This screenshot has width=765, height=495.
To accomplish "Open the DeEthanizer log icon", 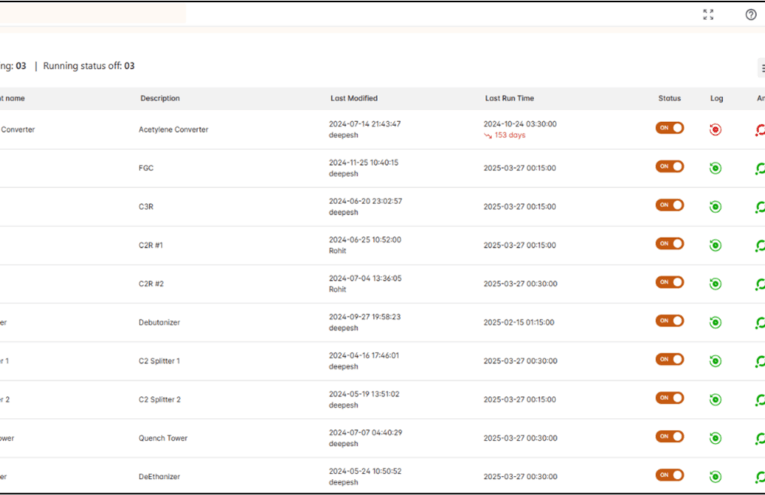I will coord(715,477).
